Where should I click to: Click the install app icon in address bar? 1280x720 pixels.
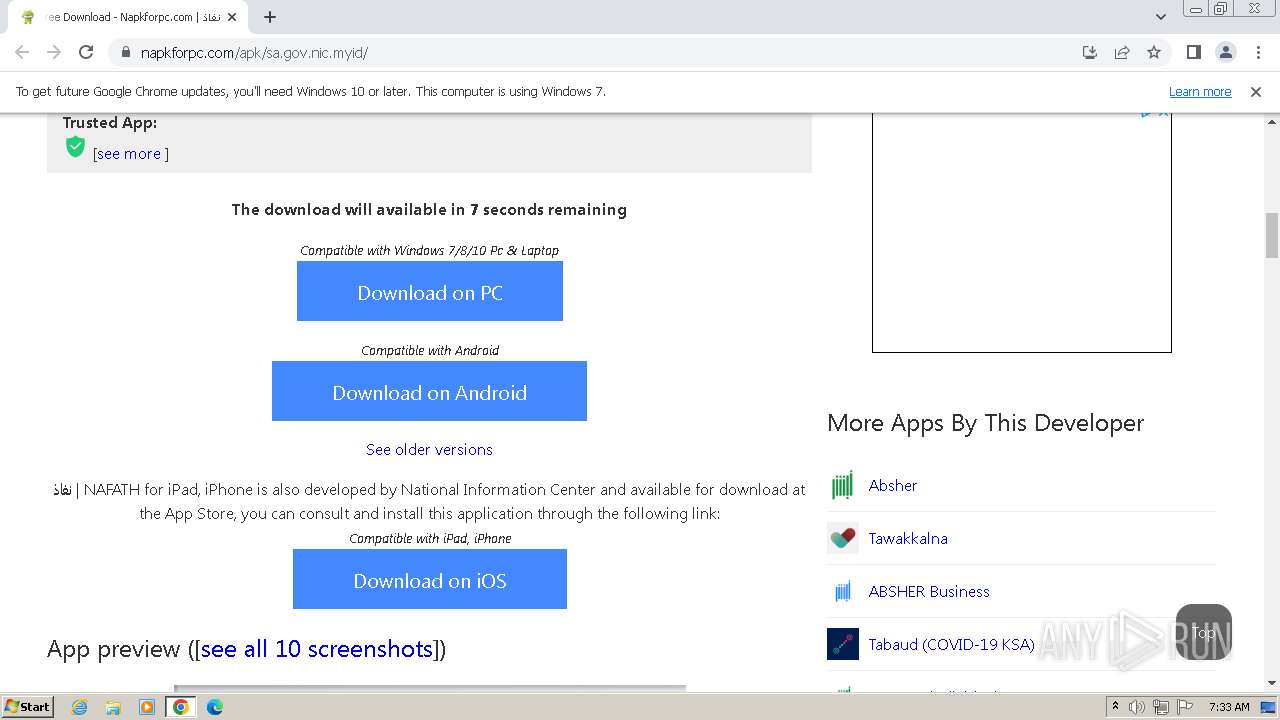point(1090,52)
